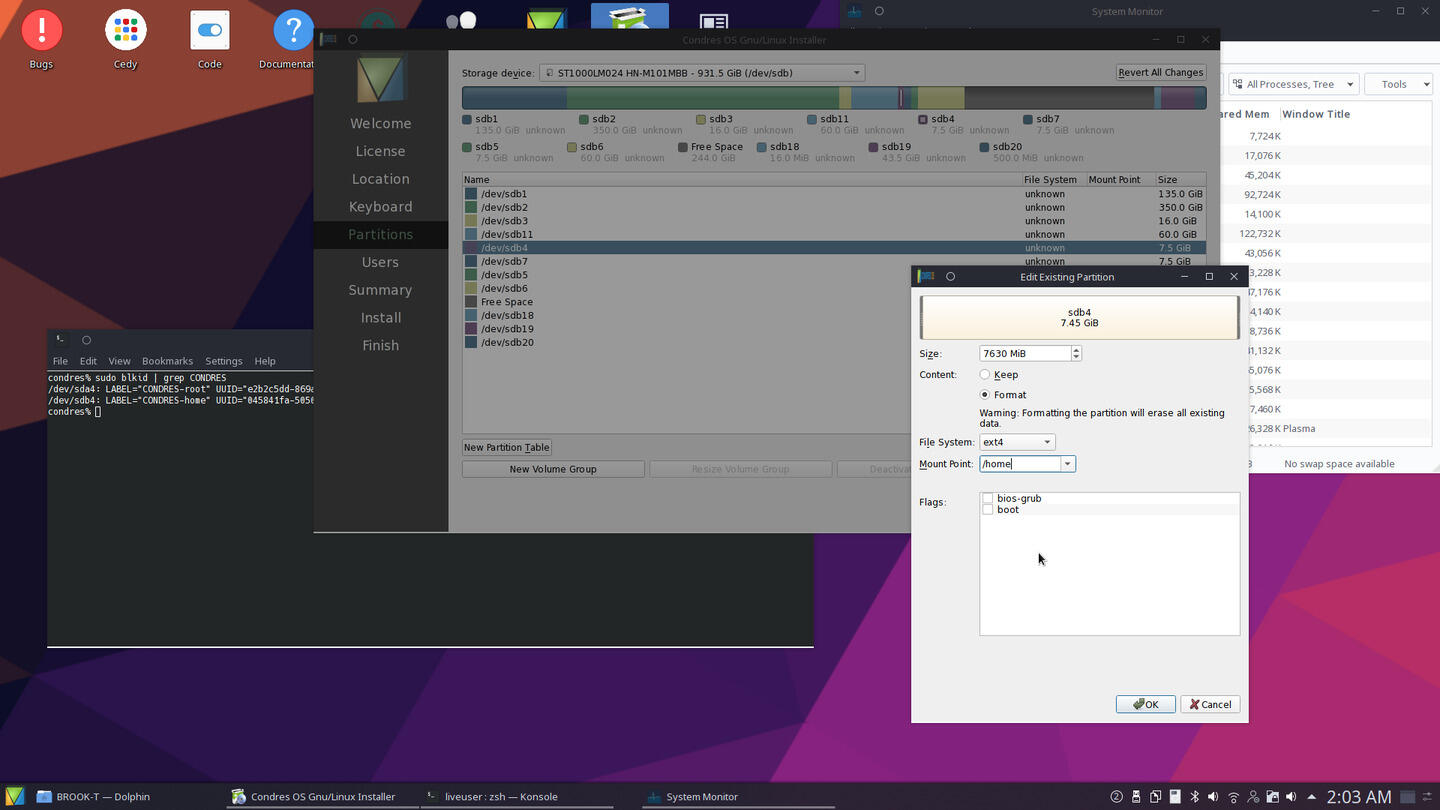Open the removable USB devices tray icon
The height and width of the screenshot is (810, 1440).
(1136, 797)
